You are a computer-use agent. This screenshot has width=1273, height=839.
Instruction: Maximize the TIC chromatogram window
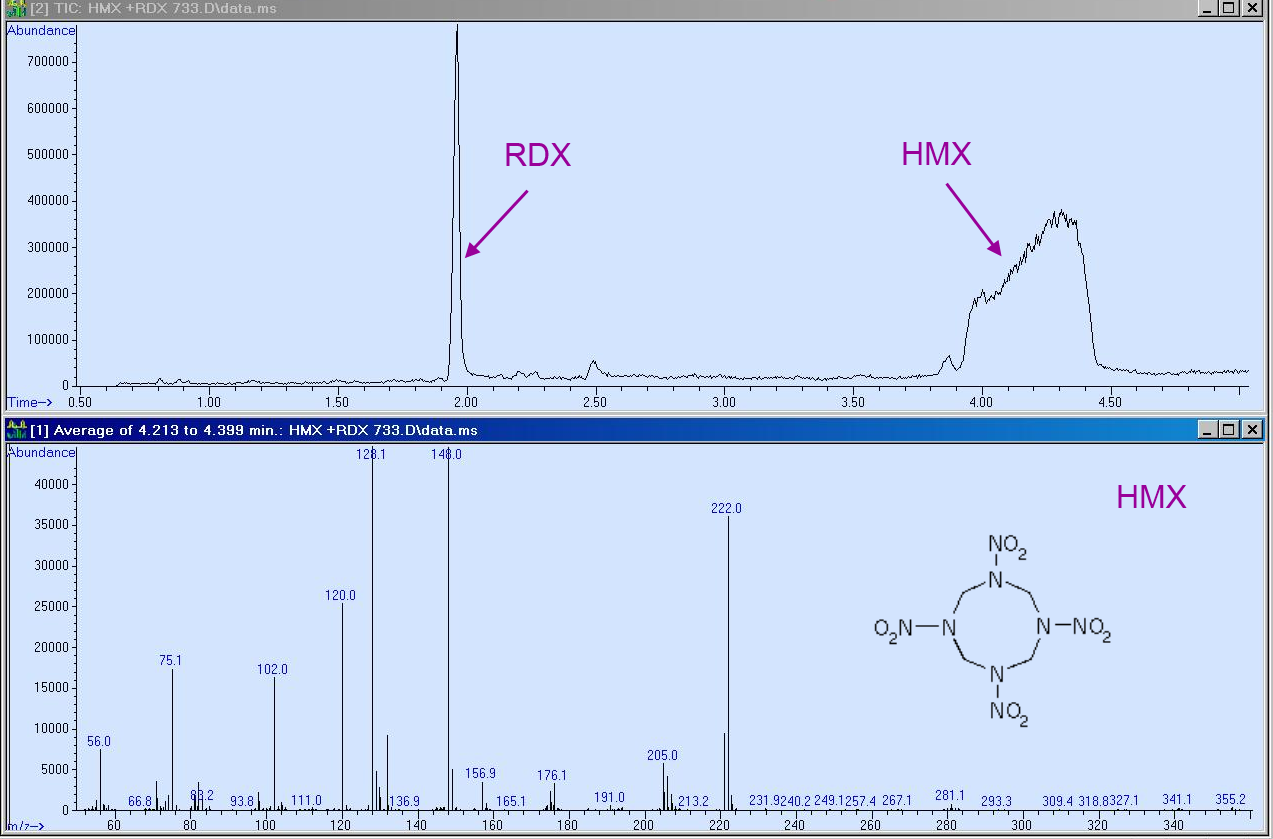(x=1229, y=8)
